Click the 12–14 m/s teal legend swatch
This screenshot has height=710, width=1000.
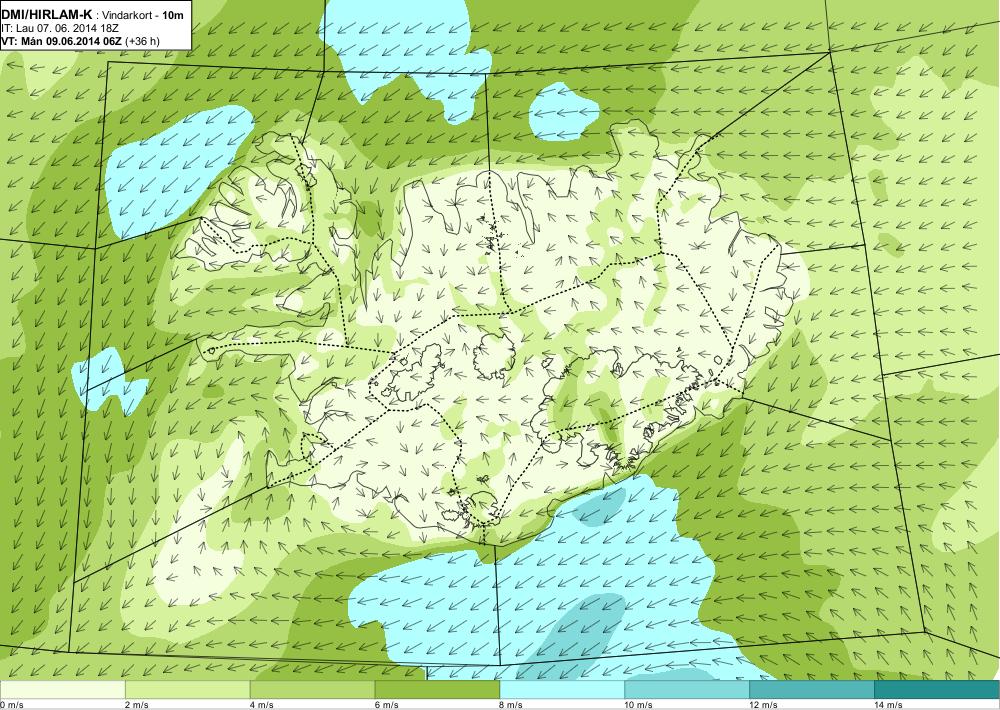(x=812, y=690)
